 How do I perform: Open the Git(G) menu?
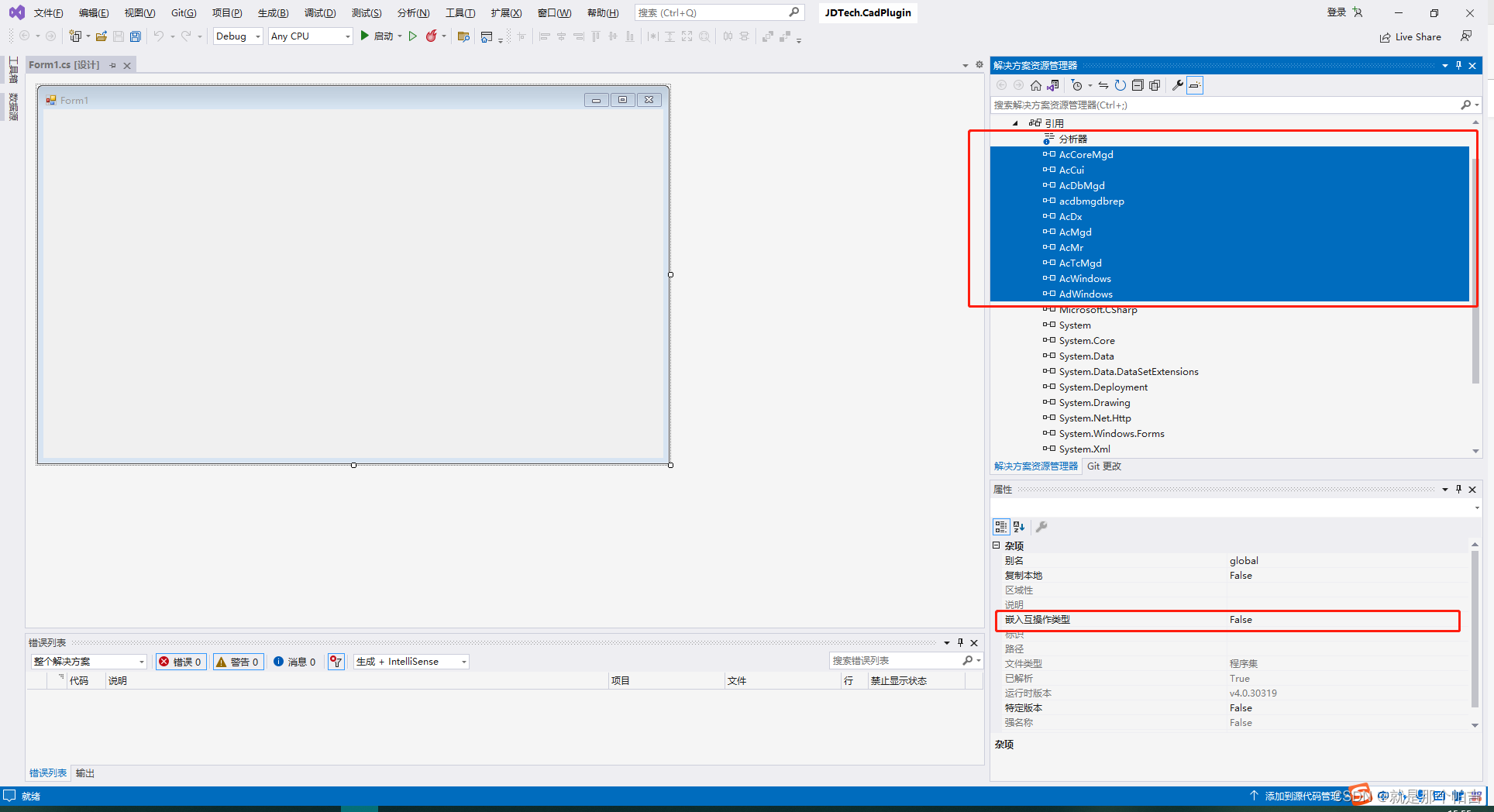[x=183, y=12]
